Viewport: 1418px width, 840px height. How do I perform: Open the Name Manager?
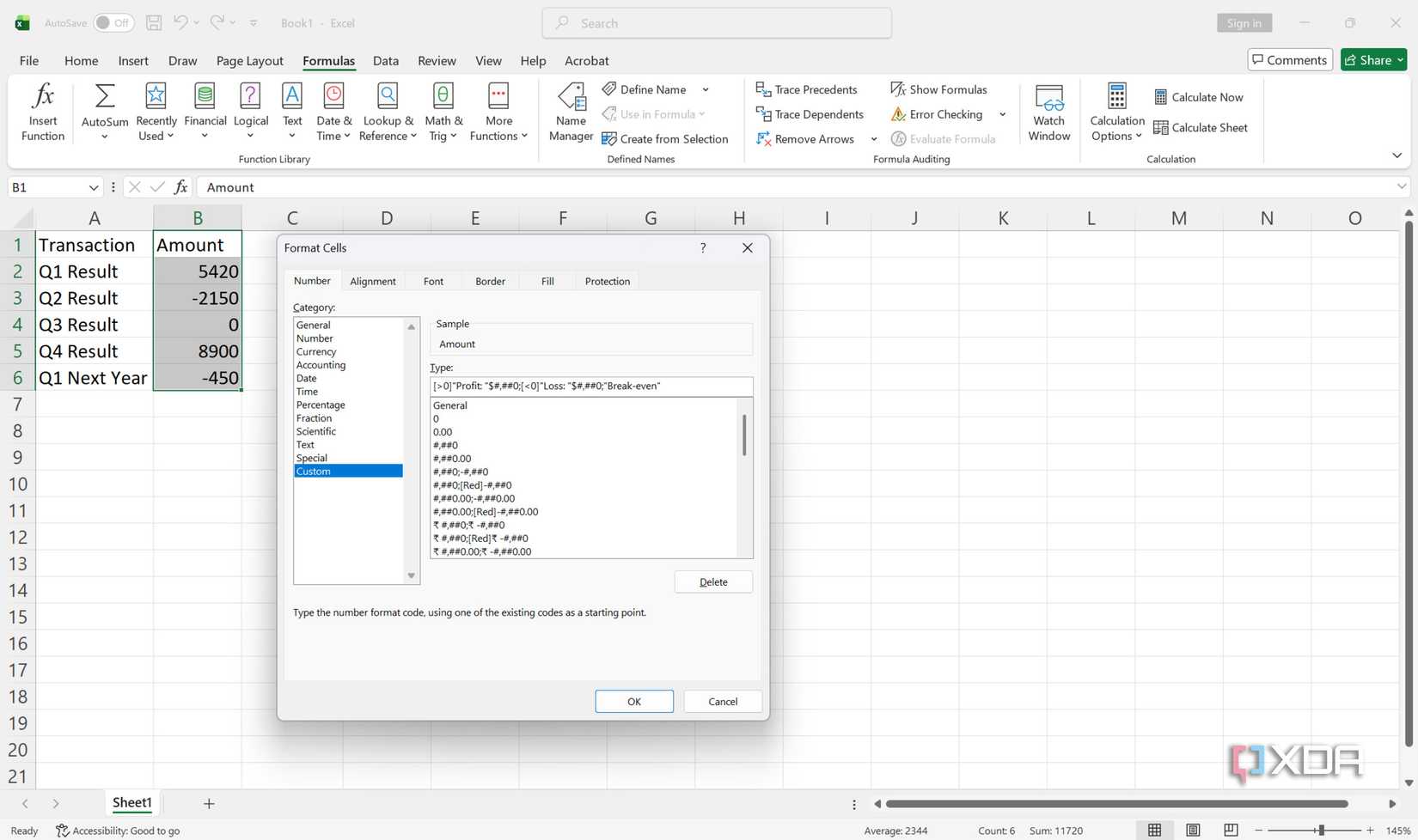pyautogui.click(x=570, y=110)
